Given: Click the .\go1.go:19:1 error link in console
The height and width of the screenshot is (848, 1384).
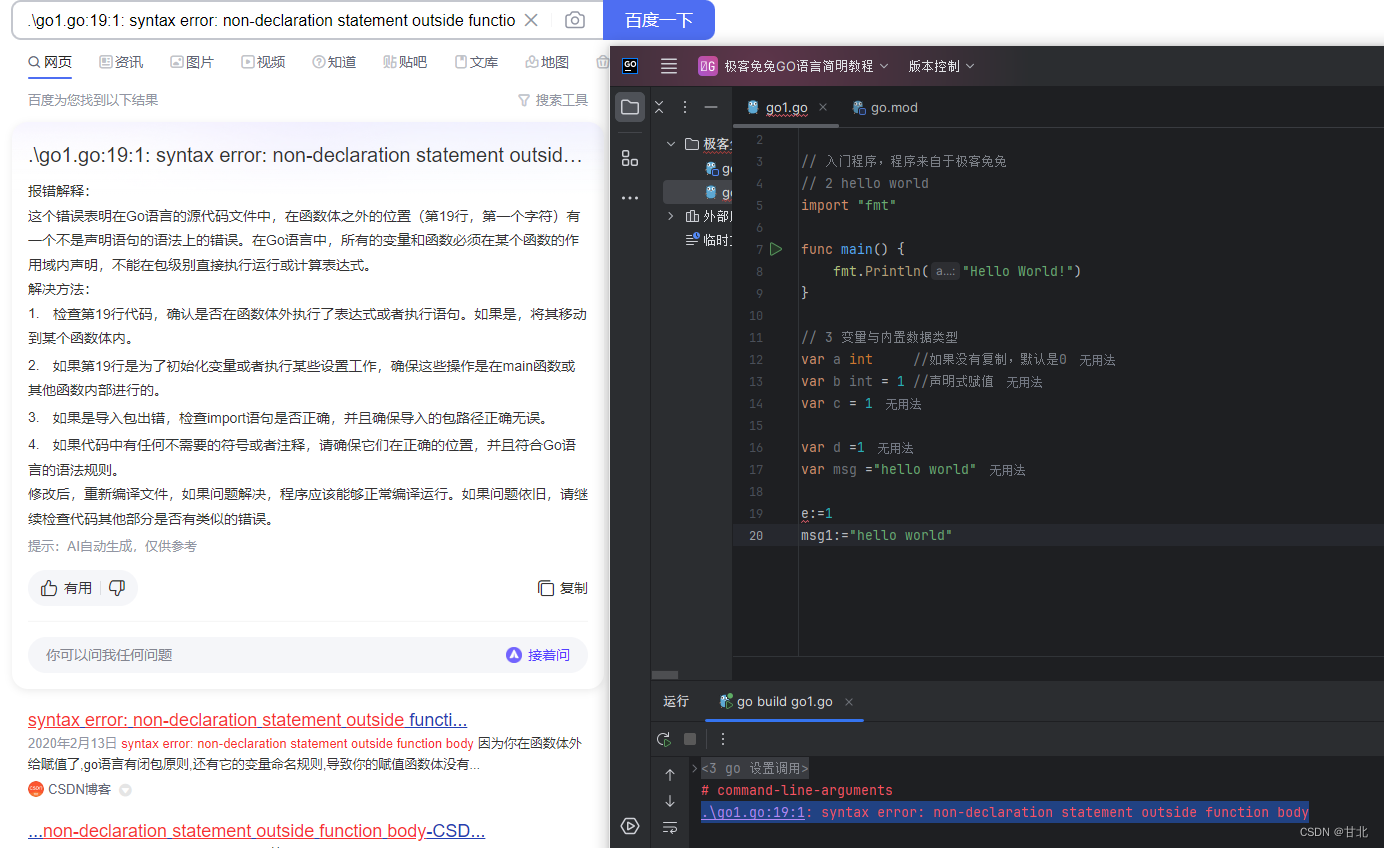Looking at the screenshot, I should coord(753,812).
